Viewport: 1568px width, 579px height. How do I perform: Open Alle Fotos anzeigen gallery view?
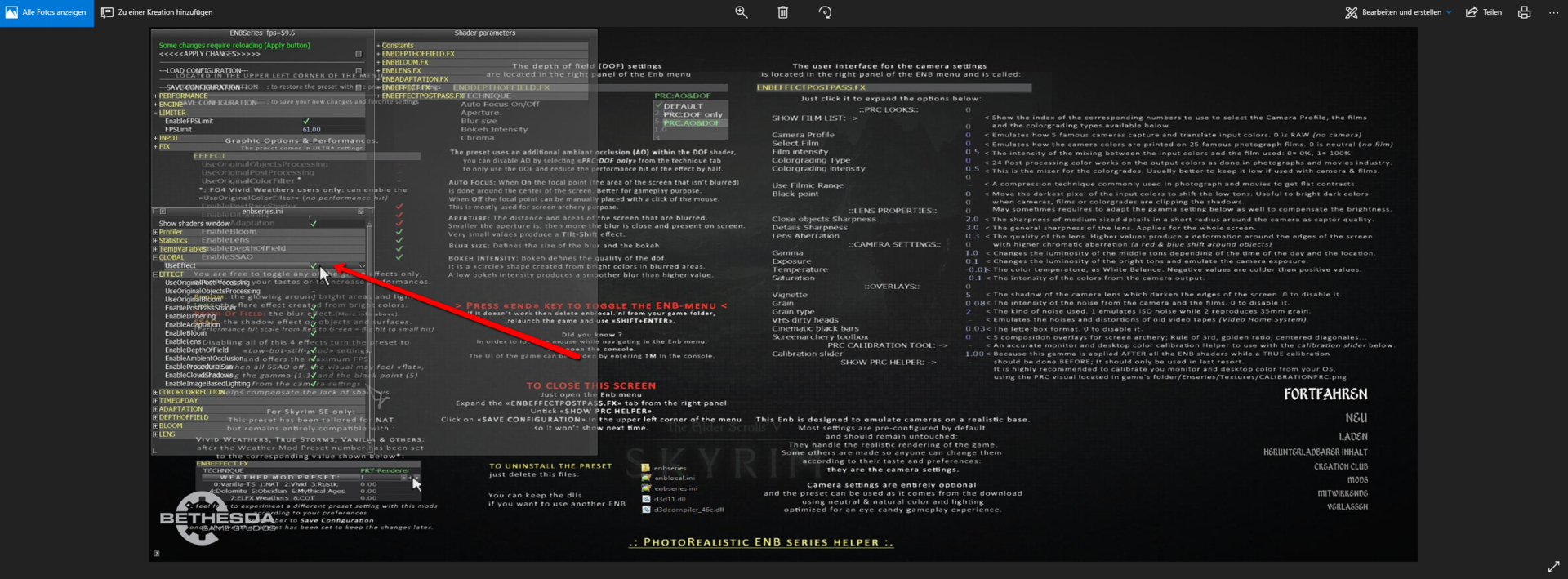click(x=47, y=13)
